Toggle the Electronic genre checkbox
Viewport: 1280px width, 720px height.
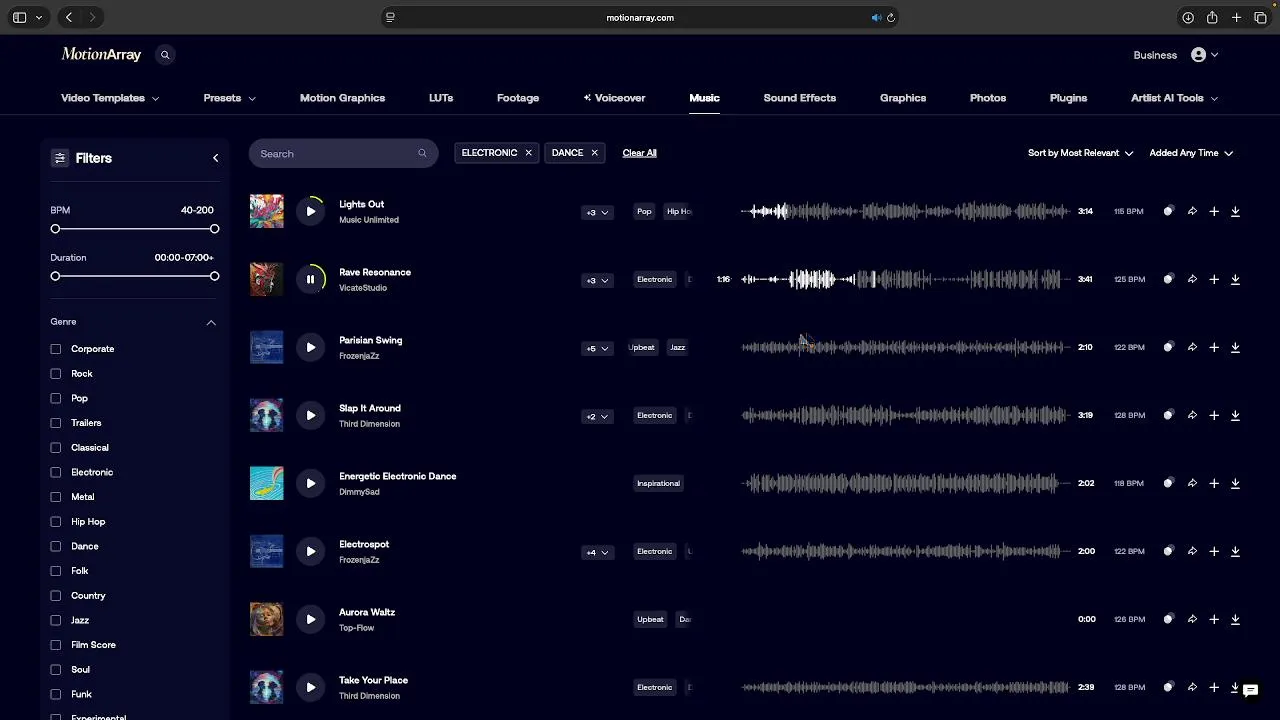point(56,472)
